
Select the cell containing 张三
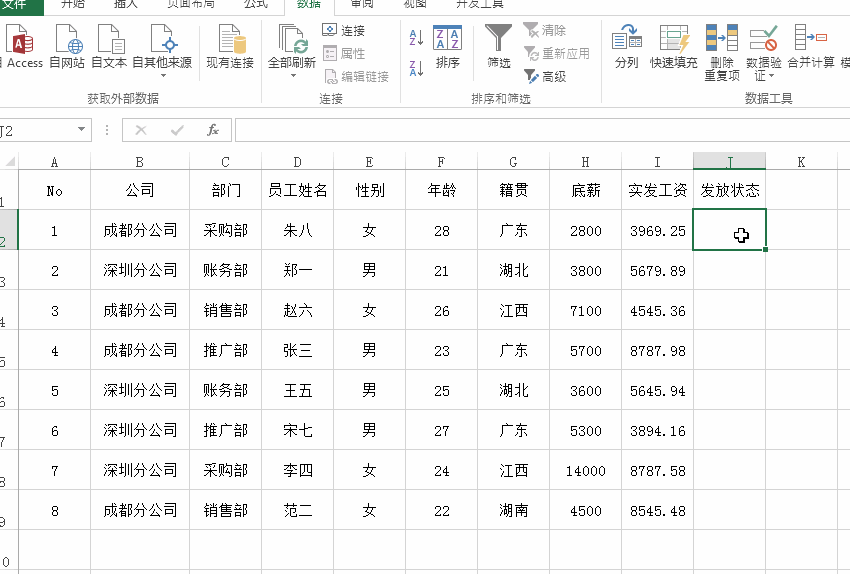298,350
